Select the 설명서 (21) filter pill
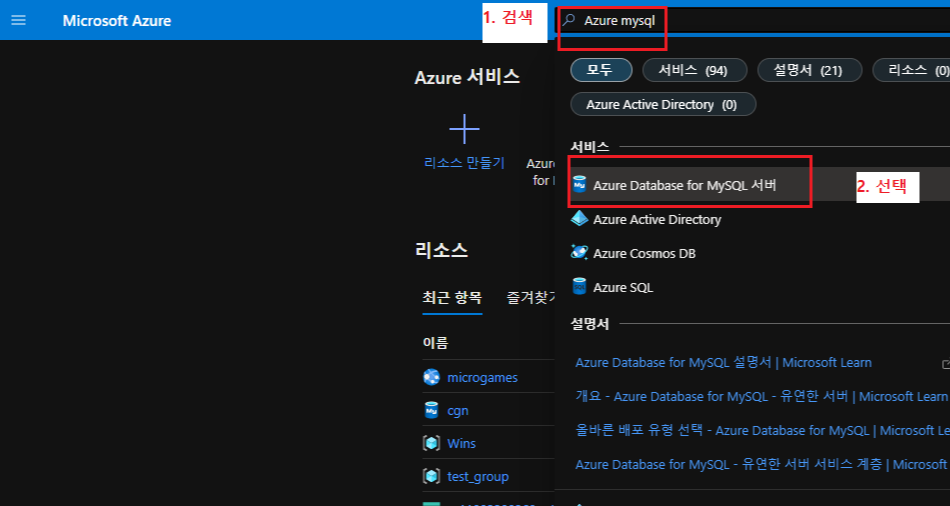Viewport: 950px width, 506px height. (x=809, y=70)
